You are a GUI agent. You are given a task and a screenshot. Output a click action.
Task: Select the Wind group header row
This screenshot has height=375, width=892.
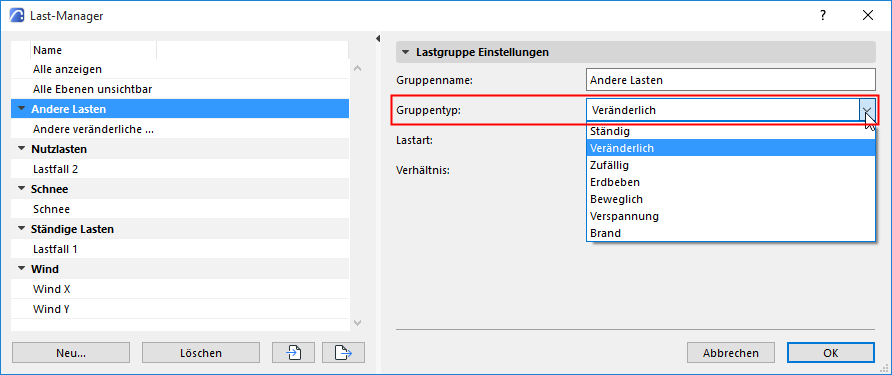click(x=180, y=269)
